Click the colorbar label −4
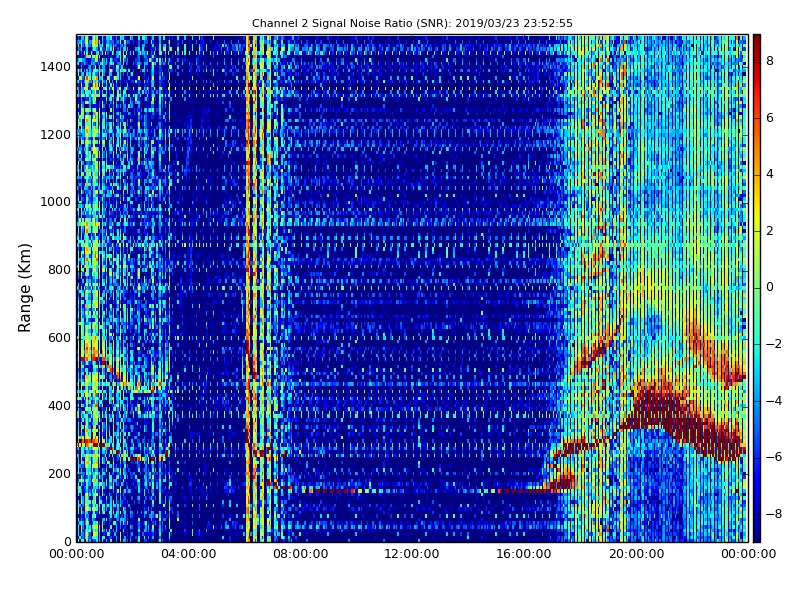Screen dimensions: 800x600 [x=773, y=401]
